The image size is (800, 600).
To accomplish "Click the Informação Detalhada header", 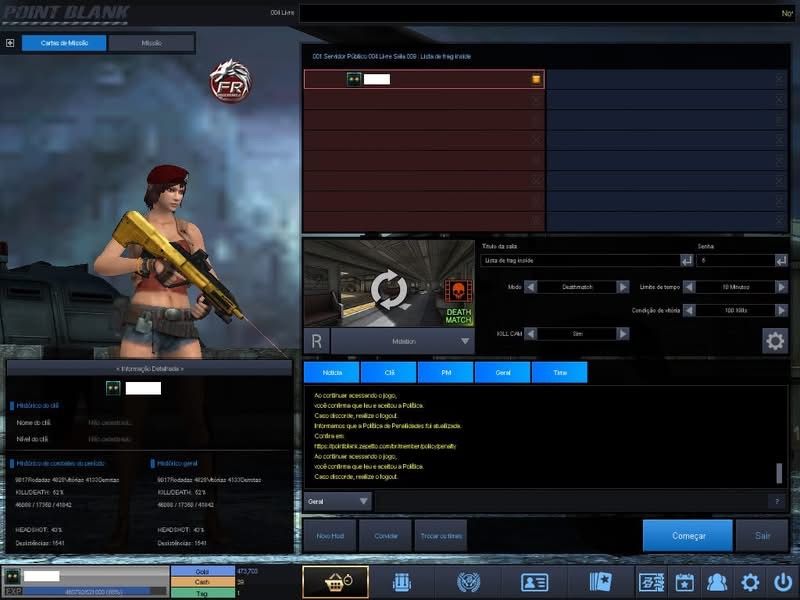I will [149, 368].
